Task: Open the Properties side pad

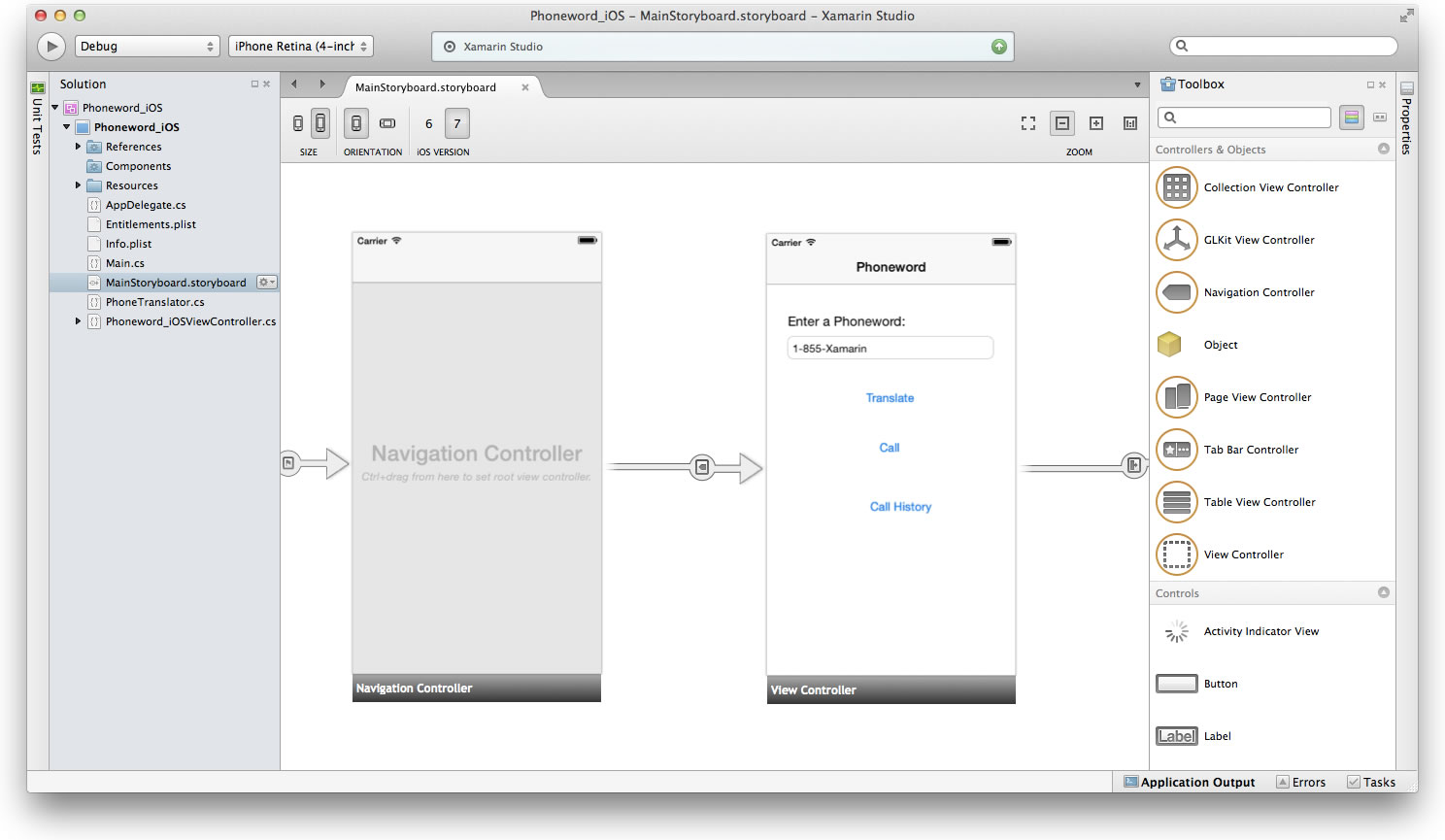Action: coord(1406,118)
